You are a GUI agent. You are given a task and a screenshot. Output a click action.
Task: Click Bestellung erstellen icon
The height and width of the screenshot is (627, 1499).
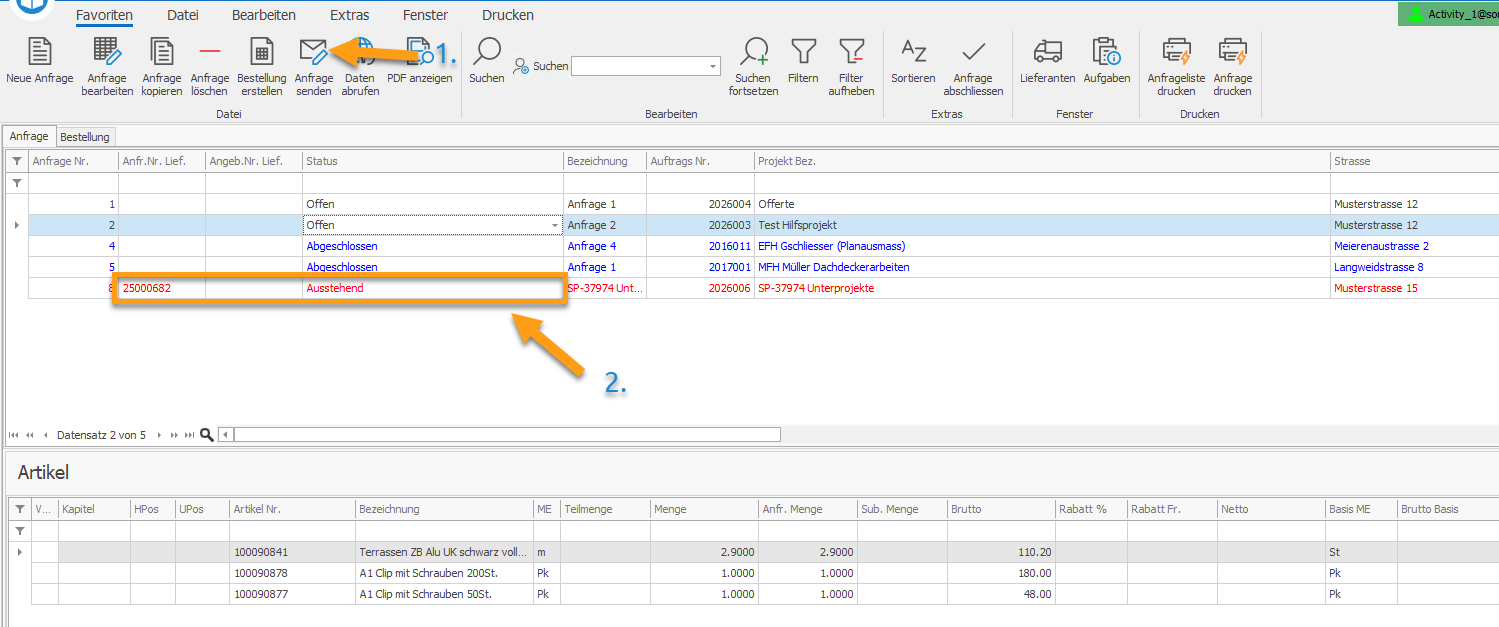click(x=262, y=51)
